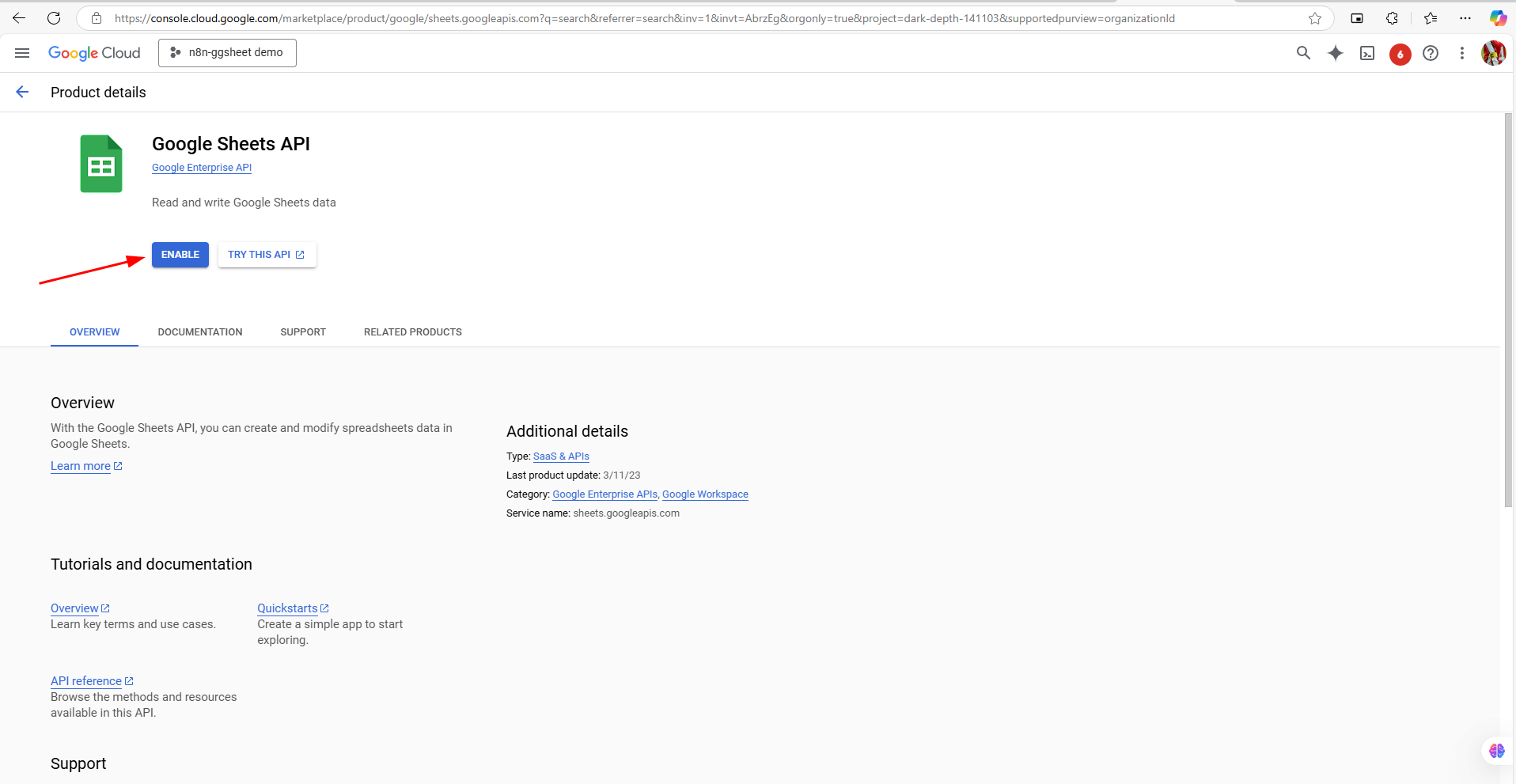Open the Google Cloud navigation menu

[x=22, y=53]
